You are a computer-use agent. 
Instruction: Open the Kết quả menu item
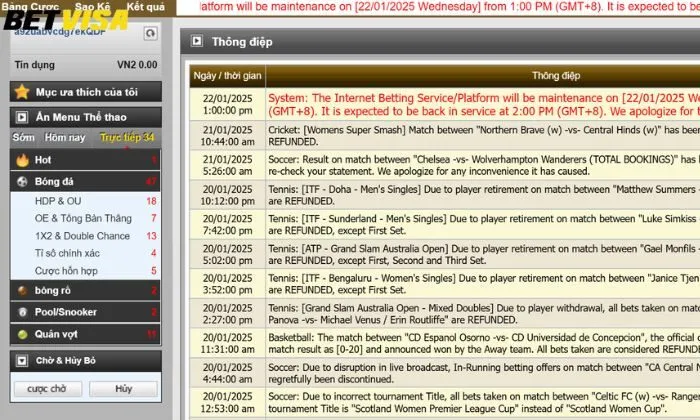click(147, 6)
